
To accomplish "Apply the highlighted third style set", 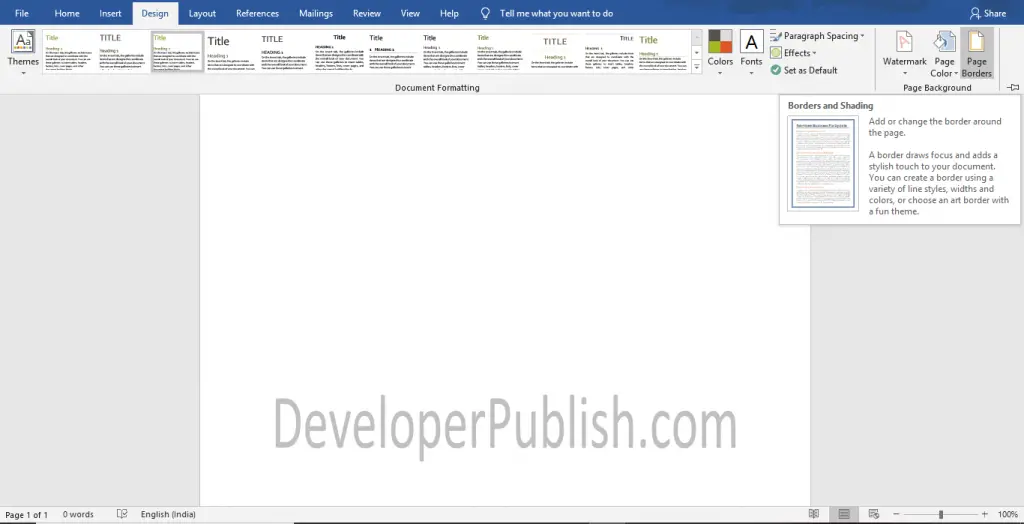I will (x=176, y=51).
